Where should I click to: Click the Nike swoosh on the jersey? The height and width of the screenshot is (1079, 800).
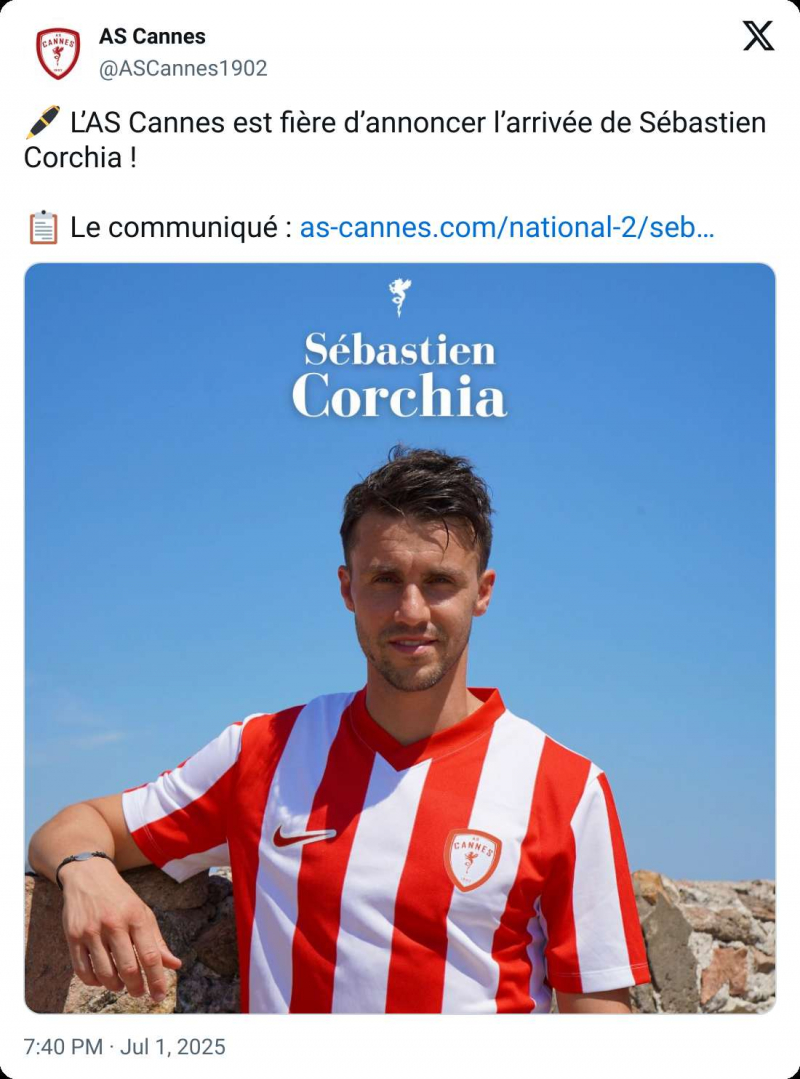[303, 836]
